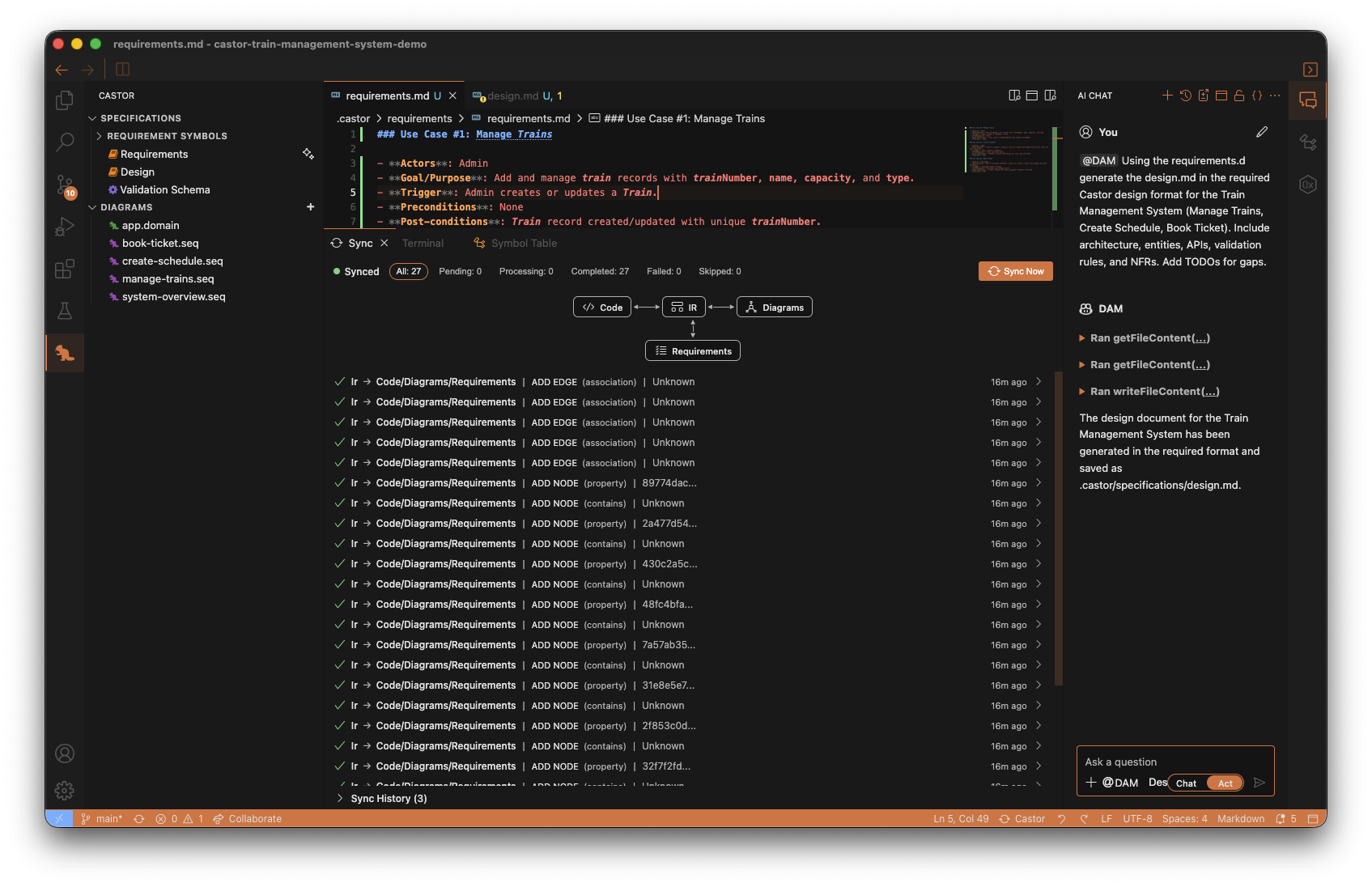The width and height of the screenshot is (1372, 887).
Task: Switch the AI chat mode from Act to Chat
Action: click(1187, 783)
